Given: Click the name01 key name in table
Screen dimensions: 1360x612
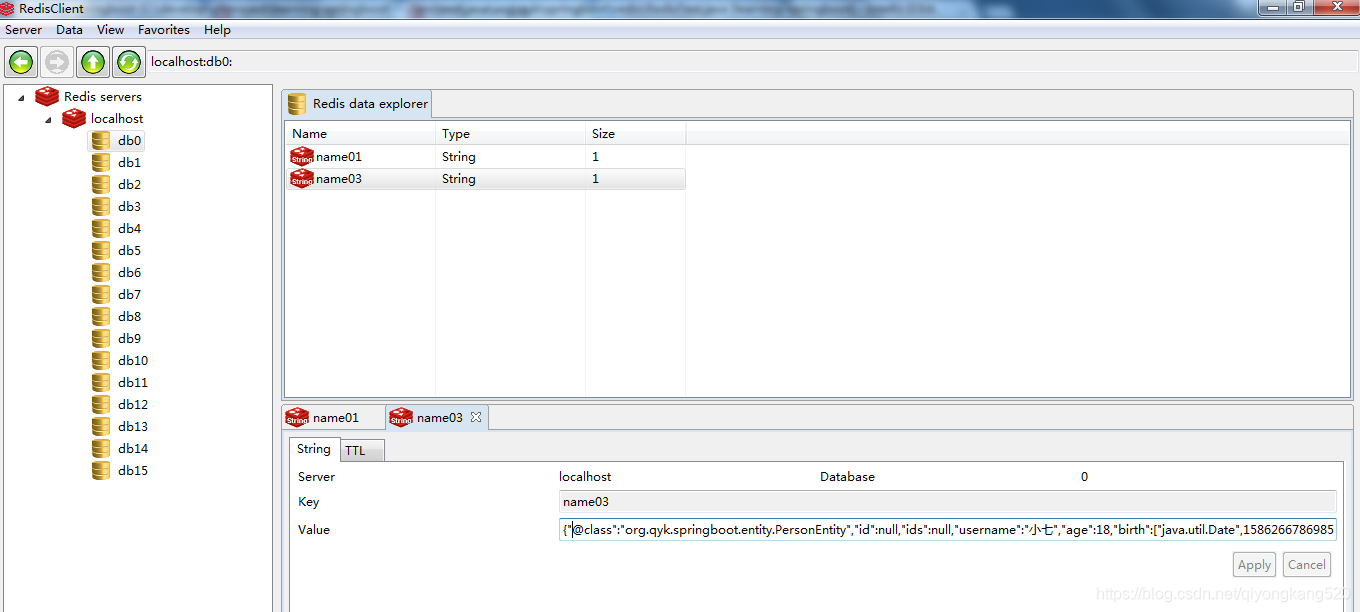Looking at the screenshot, I should tap(338, 157).
